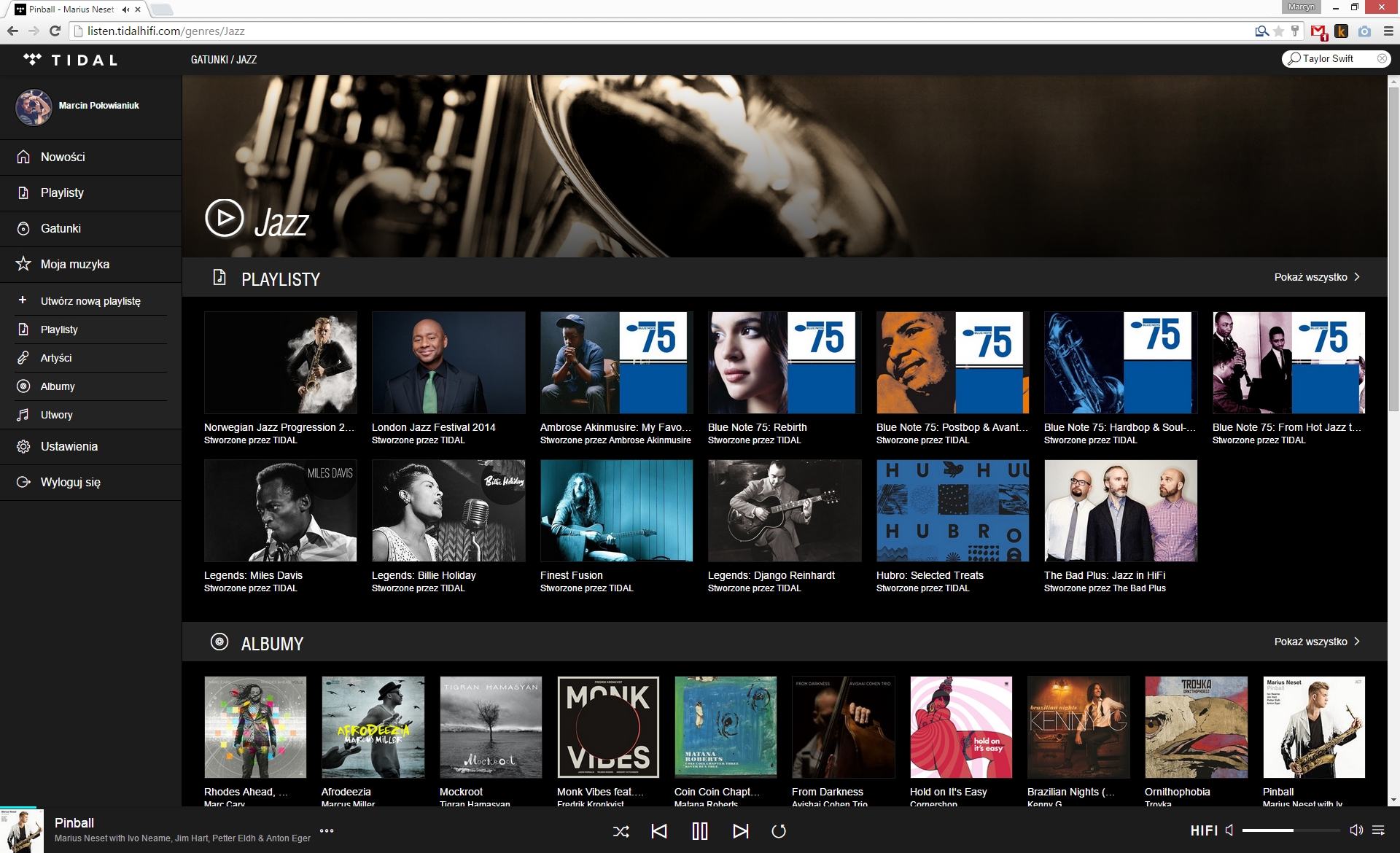Open Blue Note 75: Hardbop & Soul playlist

[1121, 363]
